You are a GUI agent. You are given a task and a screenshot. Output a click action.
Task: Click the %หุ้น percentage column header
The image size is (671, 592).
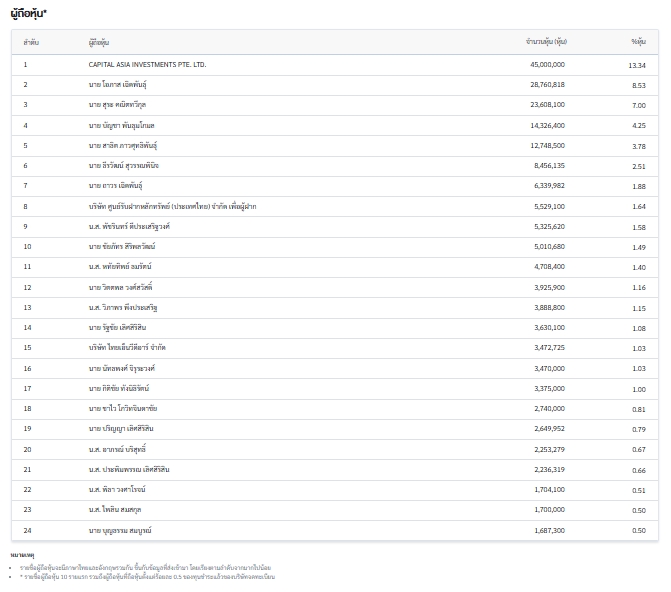pos(638,42)
